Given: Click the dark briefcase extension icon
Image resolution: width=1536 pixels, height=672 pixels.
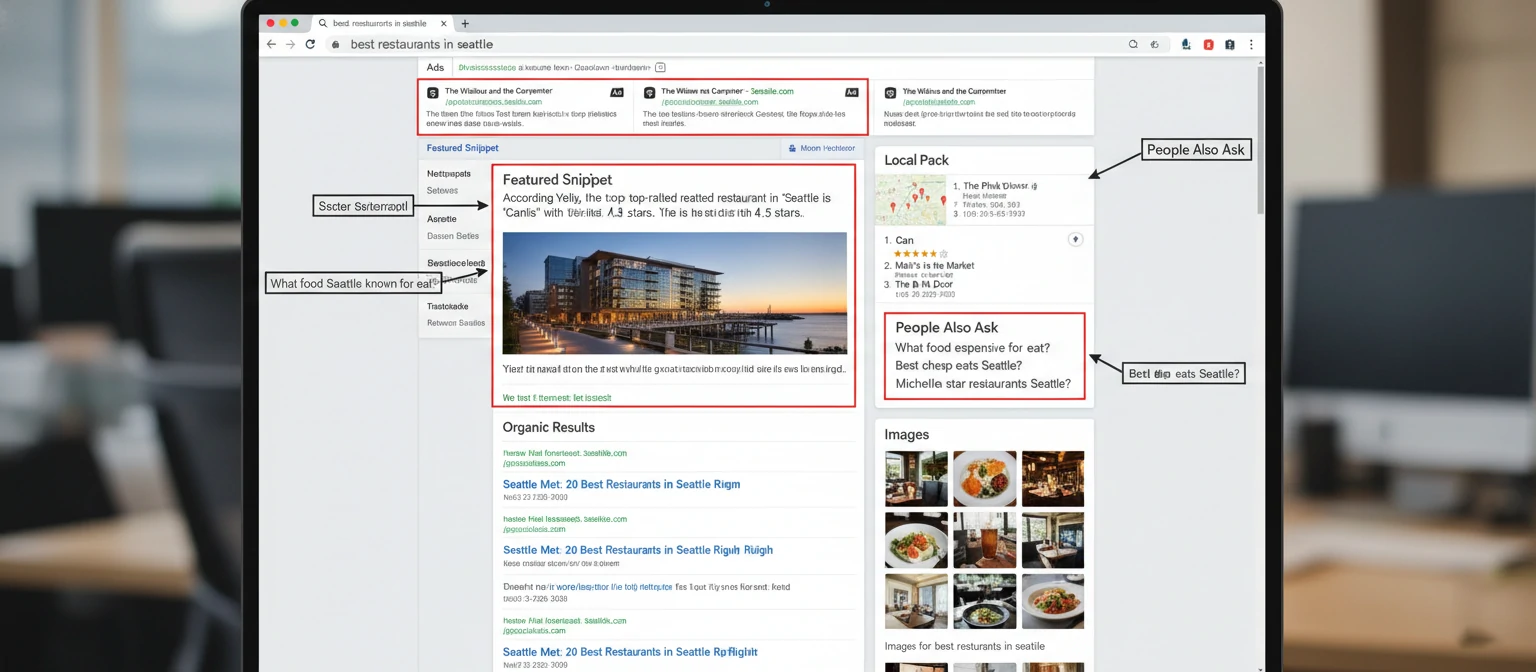Looking at the screenshot, I should tap(1231, 44).
